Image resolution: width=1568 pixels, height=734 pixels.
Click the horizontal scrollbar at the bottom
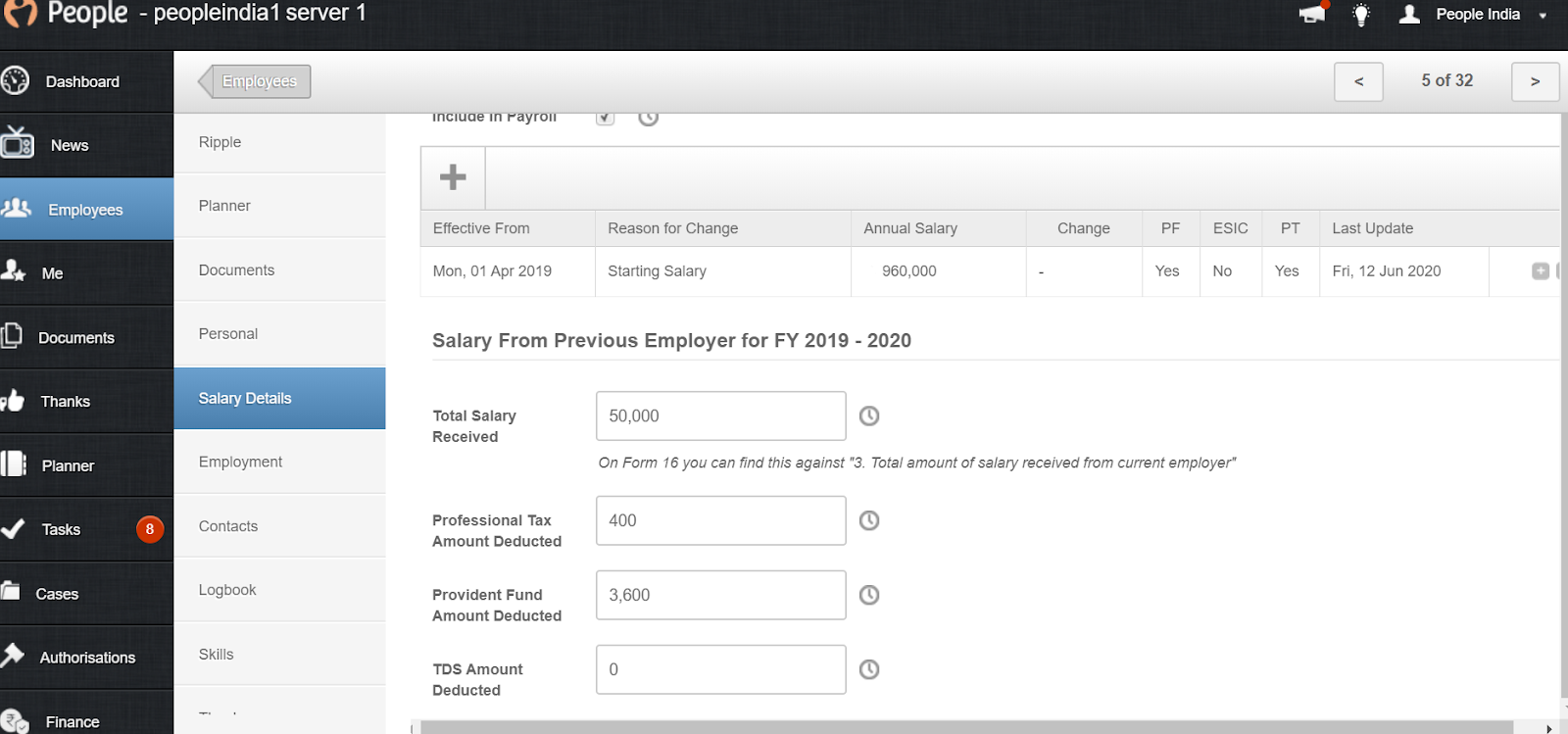[x=966, y=728]
